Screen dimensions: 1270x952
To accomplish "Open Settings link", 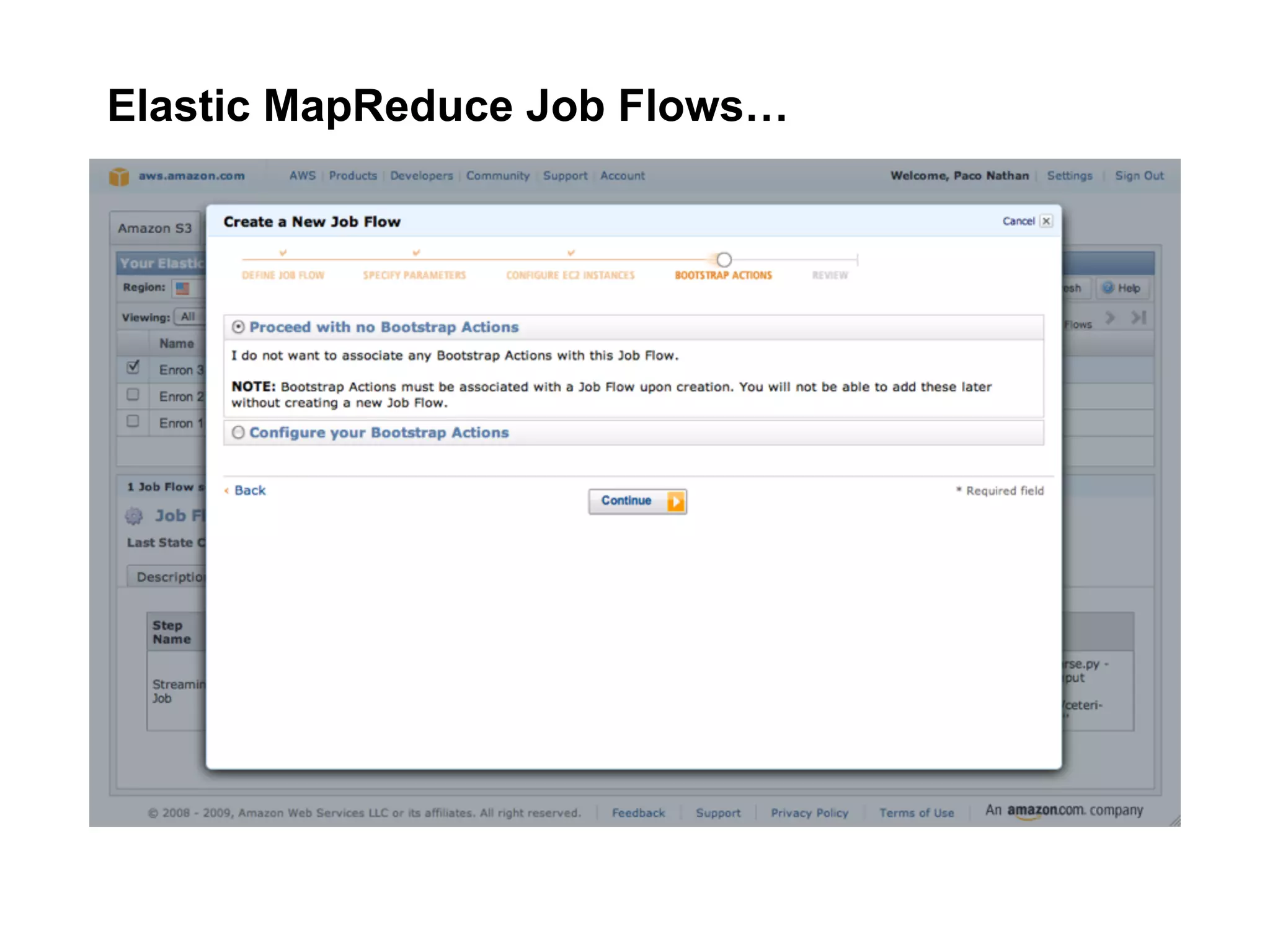I will coord(1070,176).
